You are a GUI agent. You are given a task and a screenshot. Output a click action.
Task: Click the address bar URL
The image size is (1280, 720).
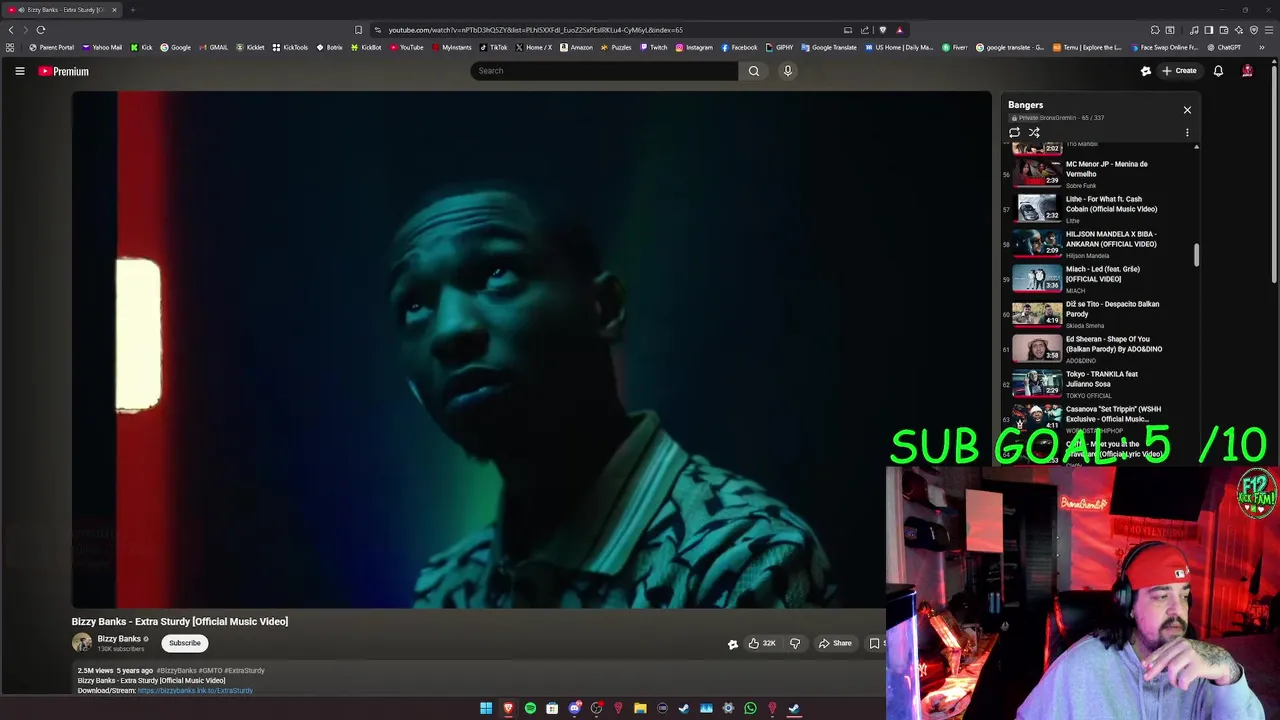(x=535, y=30)
